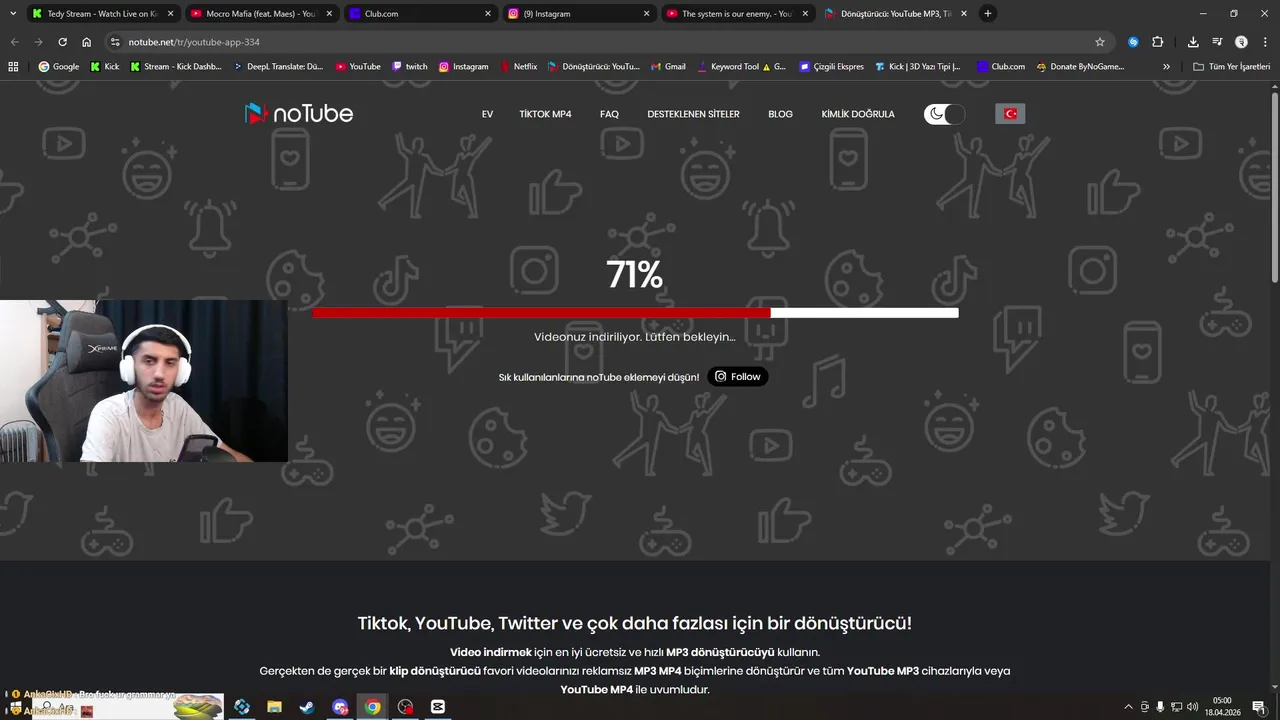
Task: Open the tab search dropdown arrow
Action: (x=13, y=14)
